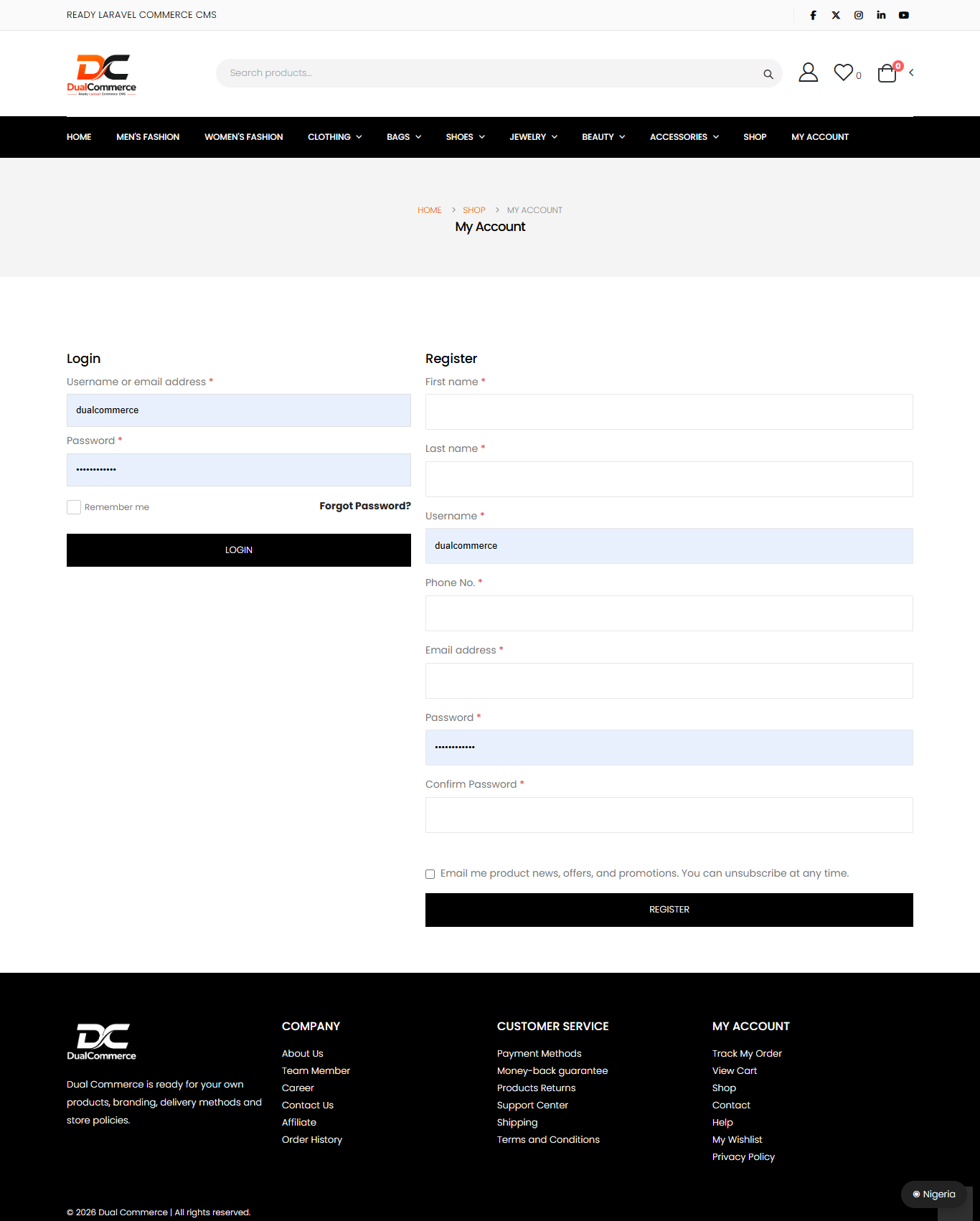Open the X (Twitter) social icon
980x1221 pixels.
(x=836, y=15)
